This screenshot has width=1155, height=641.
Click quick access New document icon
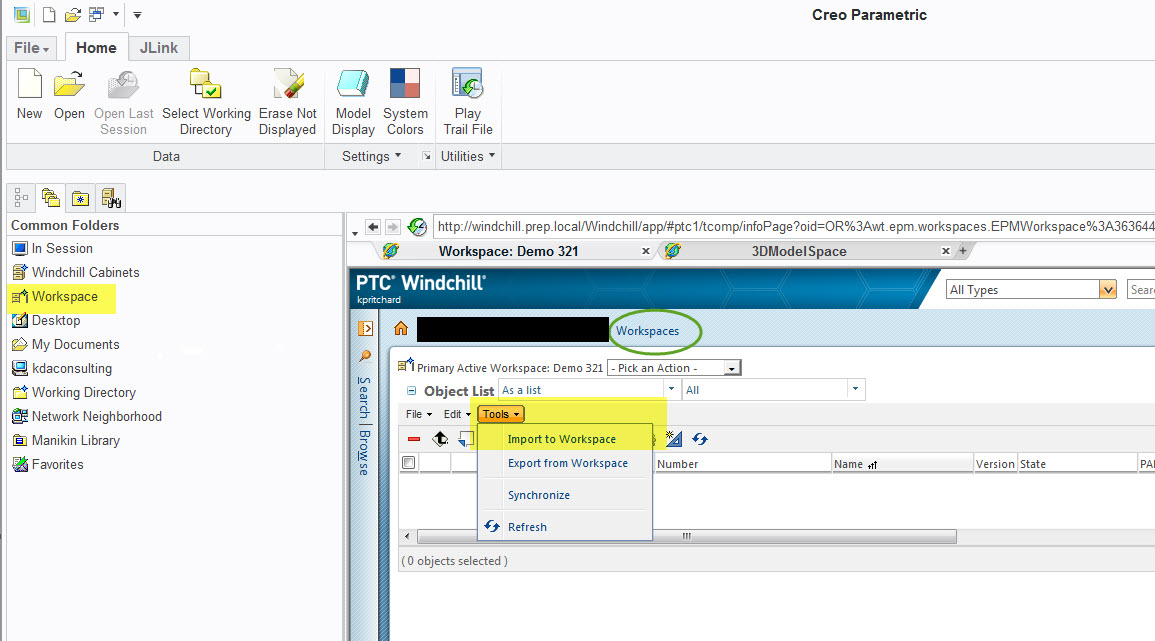coord(49,14)
